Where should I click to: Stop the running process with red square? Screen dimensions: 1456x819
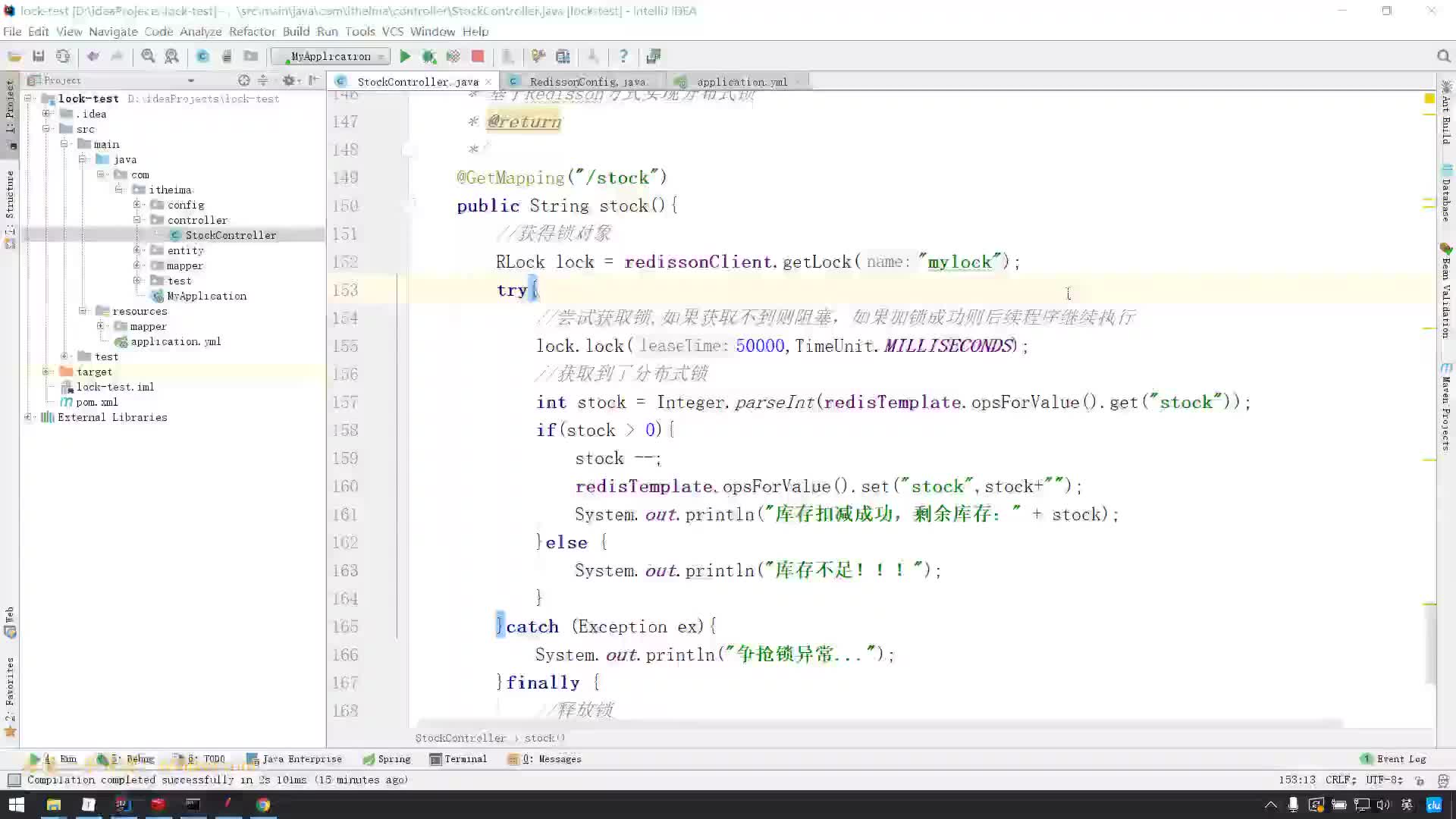pos(478,56)
